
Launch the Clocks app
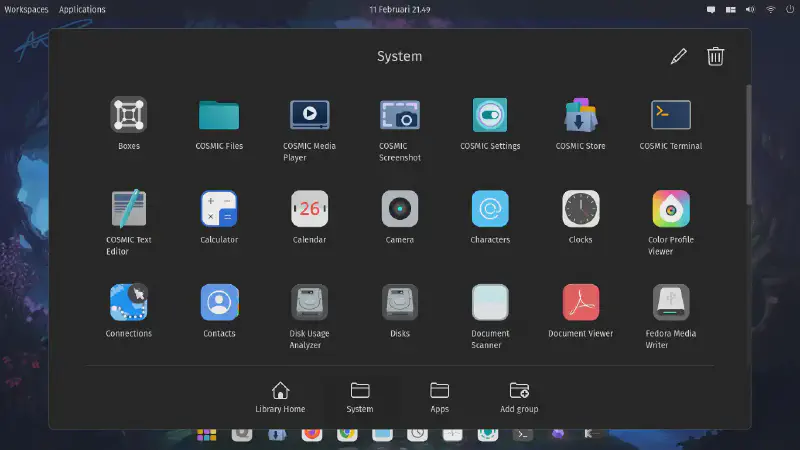[580, 209]
